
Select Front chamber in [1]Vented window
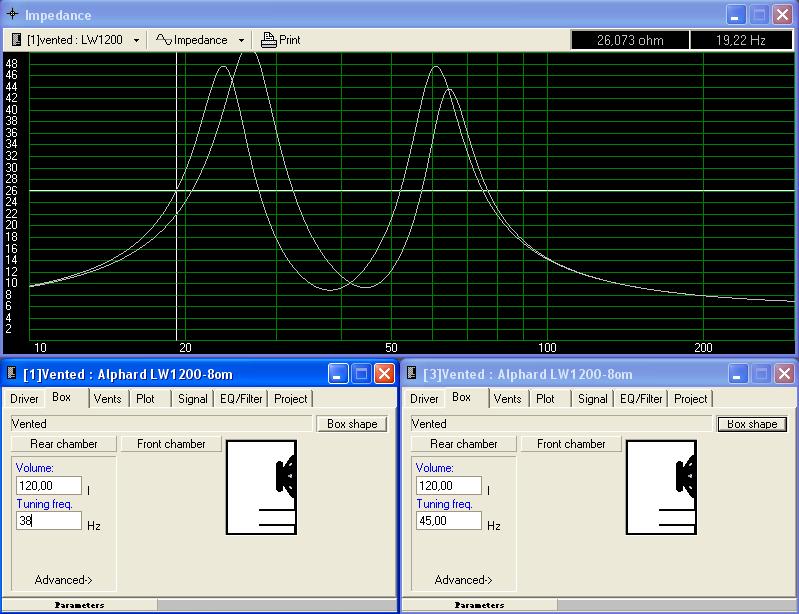pos(171,444)
